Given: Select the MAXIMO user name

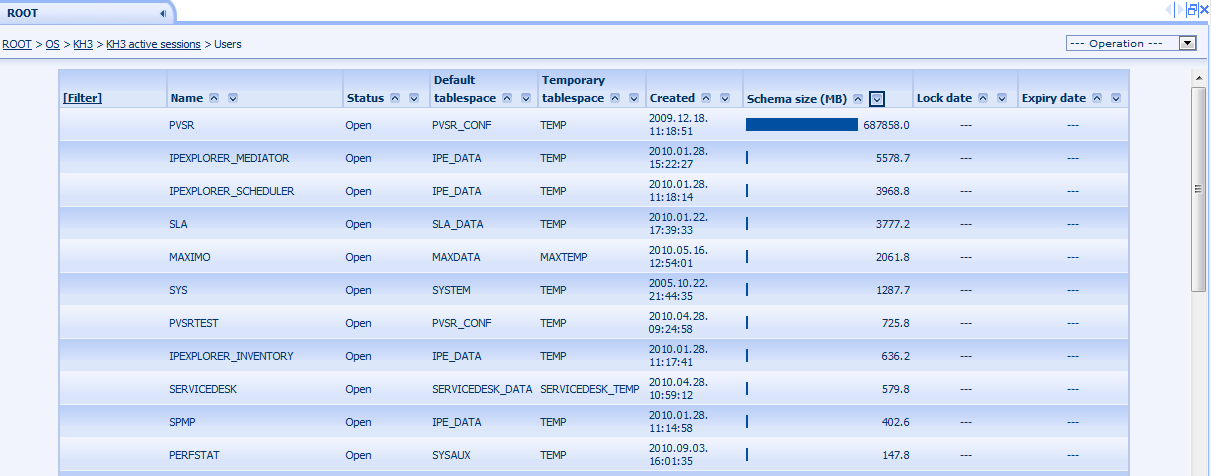Looking at the screenshot, I should pyautogui.click(x=190, y=257).
